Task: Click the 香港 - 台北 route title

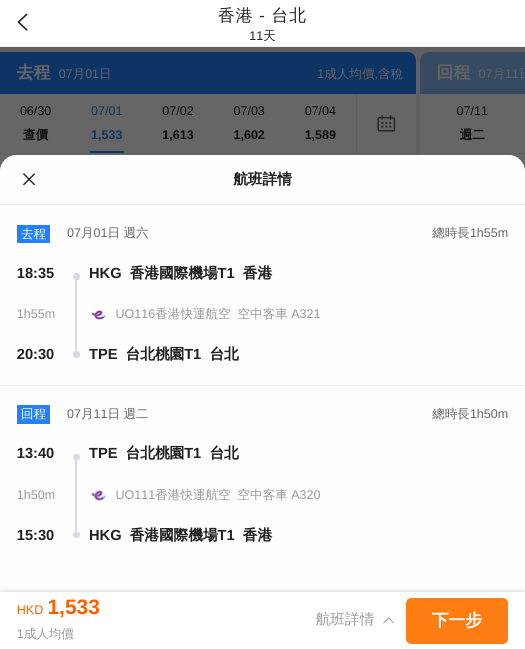Action: (x=262, y=16)
